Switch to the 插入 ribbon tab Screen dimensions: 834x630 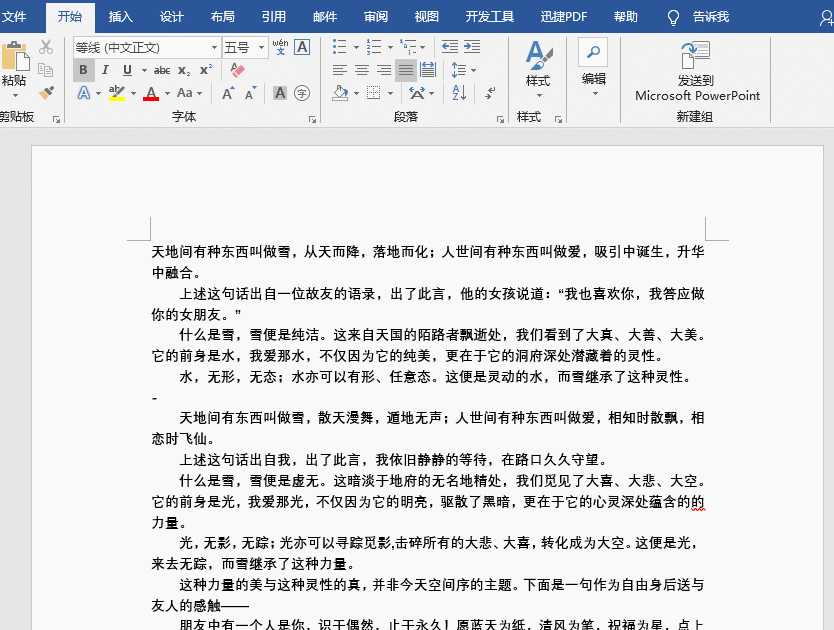(x=120, y=16)
